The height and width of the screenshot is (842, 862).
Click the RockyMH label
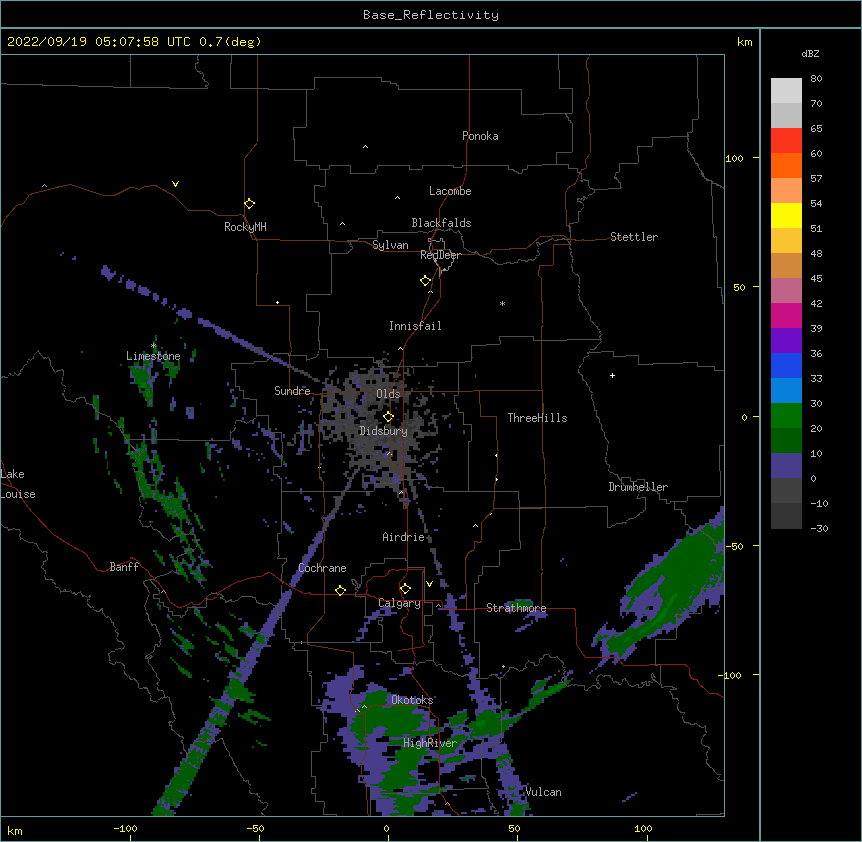(x=245, y=226)
